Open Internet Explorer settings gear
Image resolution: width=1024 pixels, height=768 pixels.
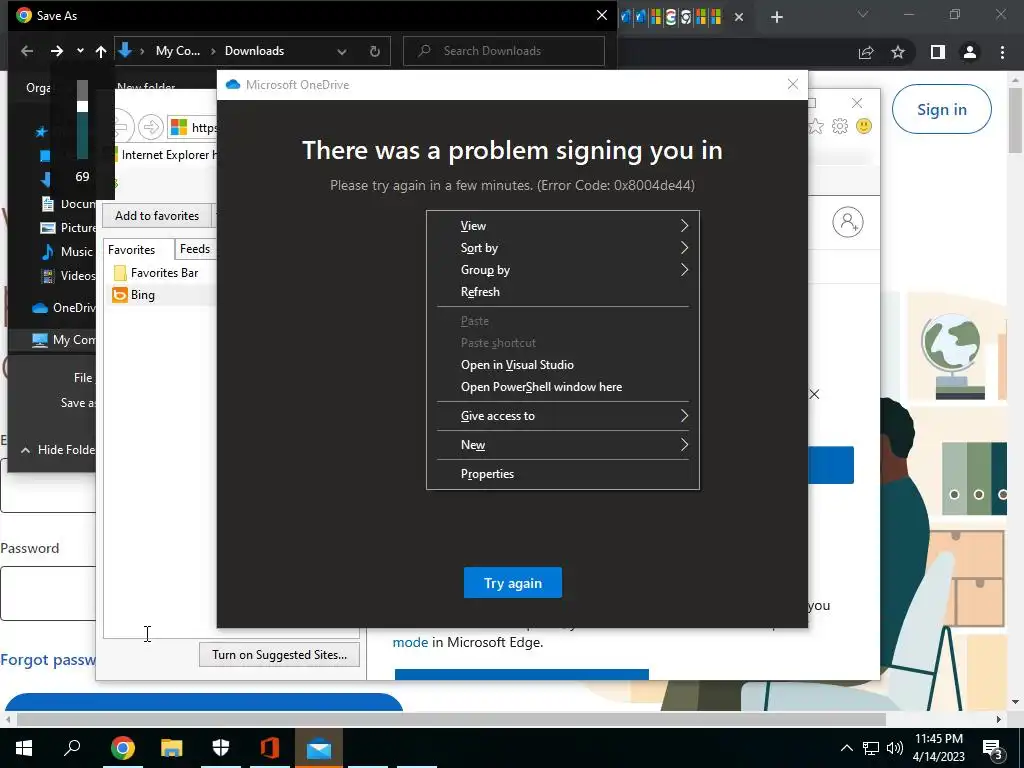[x=840, y=126]
